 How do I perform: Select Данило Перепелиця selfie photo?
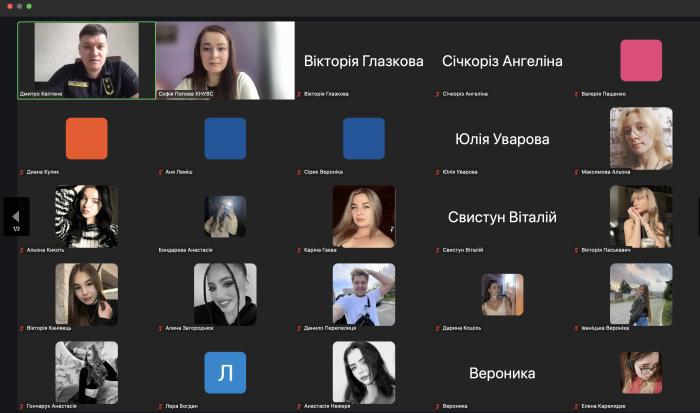pyautogui.click(x=364, y=294)
